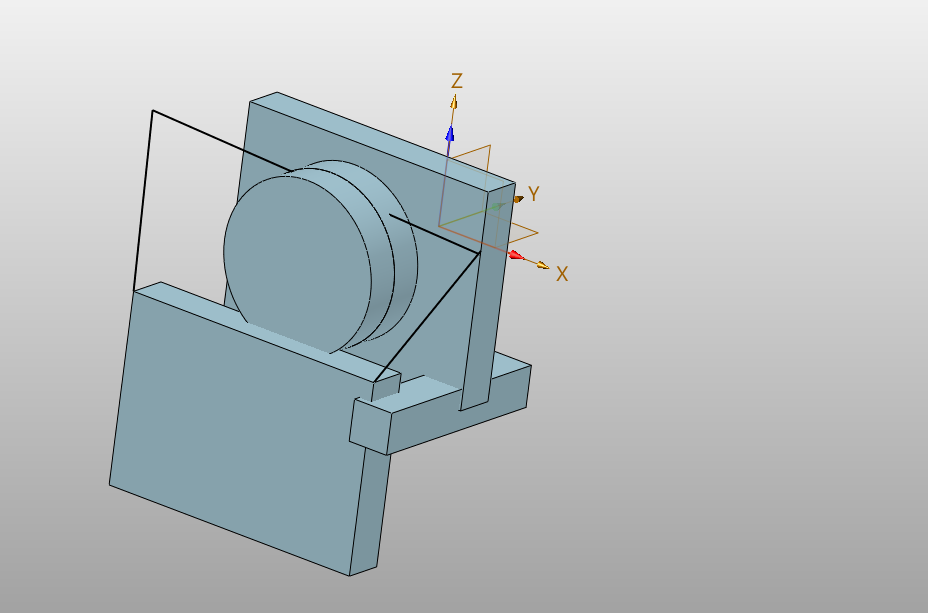
Task: Pick the narrow side face of the rear plate
Action: click(x=488, y=296)
